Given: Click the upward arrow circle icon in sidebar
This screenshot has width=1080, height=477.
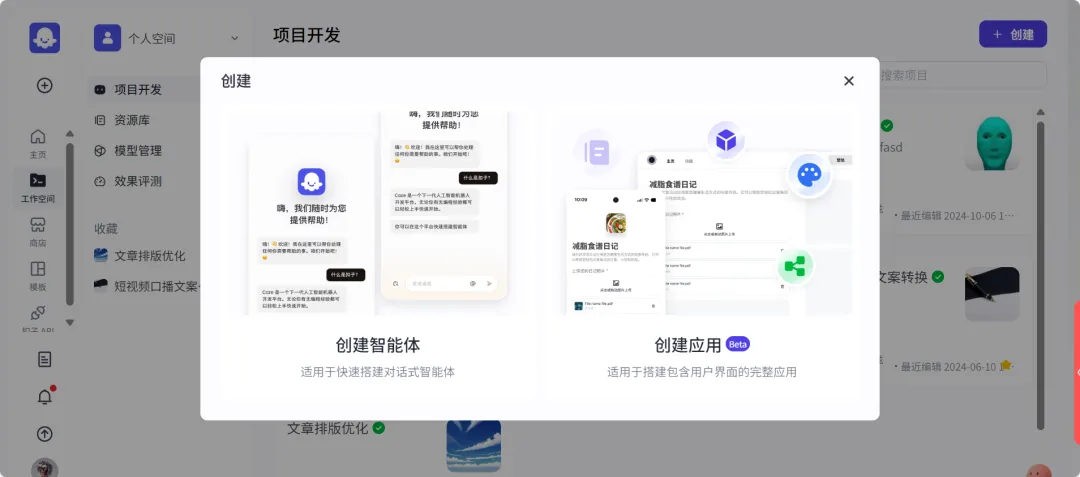Looking at the screenshot, I should 45,434.
